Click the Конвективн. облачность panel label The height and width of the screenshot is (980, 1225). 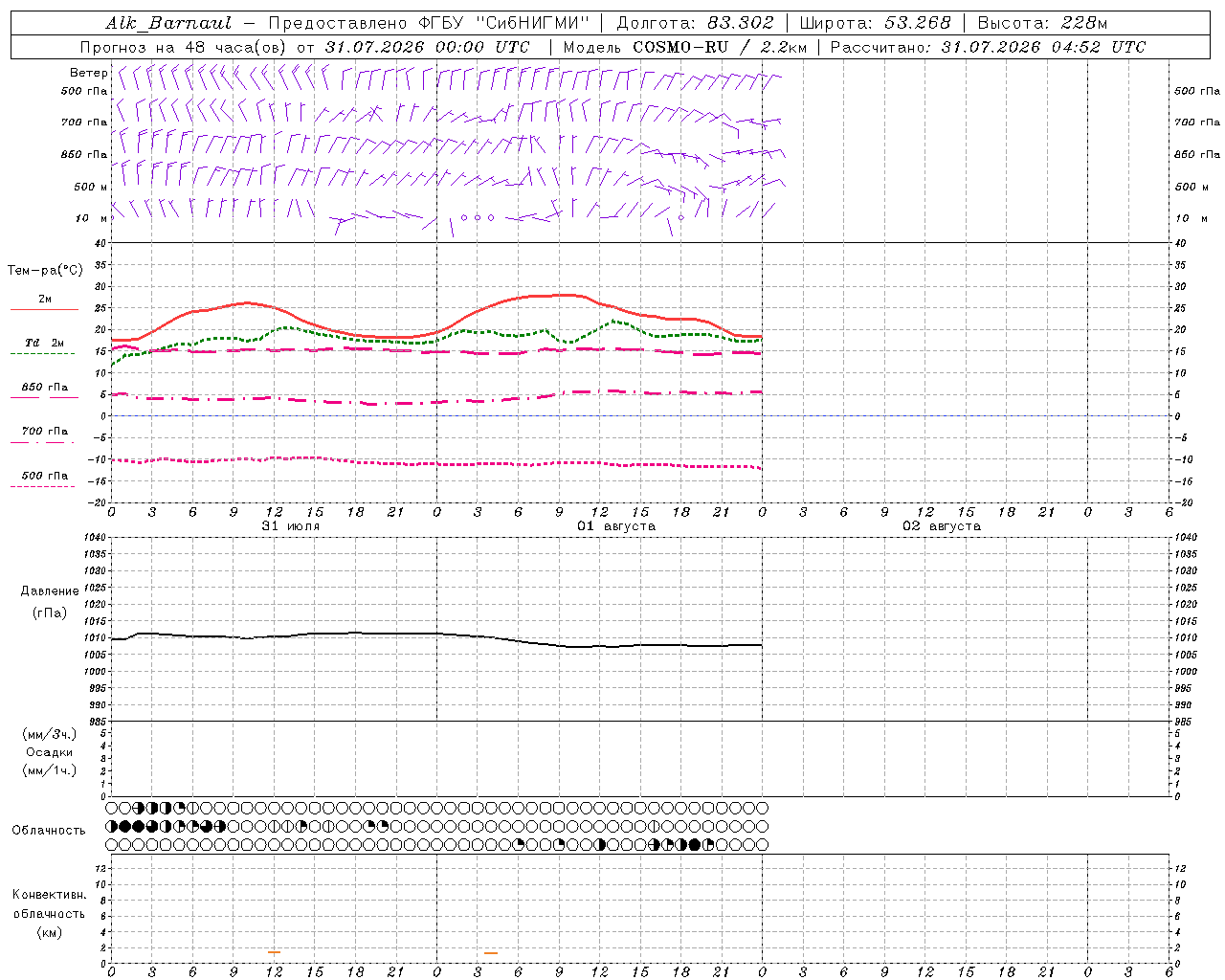[49, 913]
